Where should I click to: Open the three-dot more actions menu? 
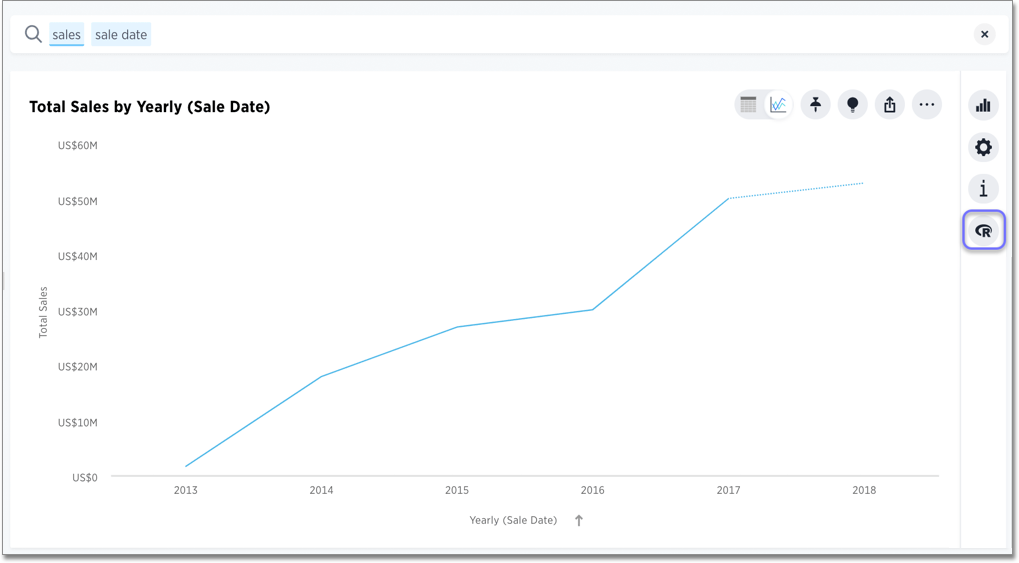[927, 105]
